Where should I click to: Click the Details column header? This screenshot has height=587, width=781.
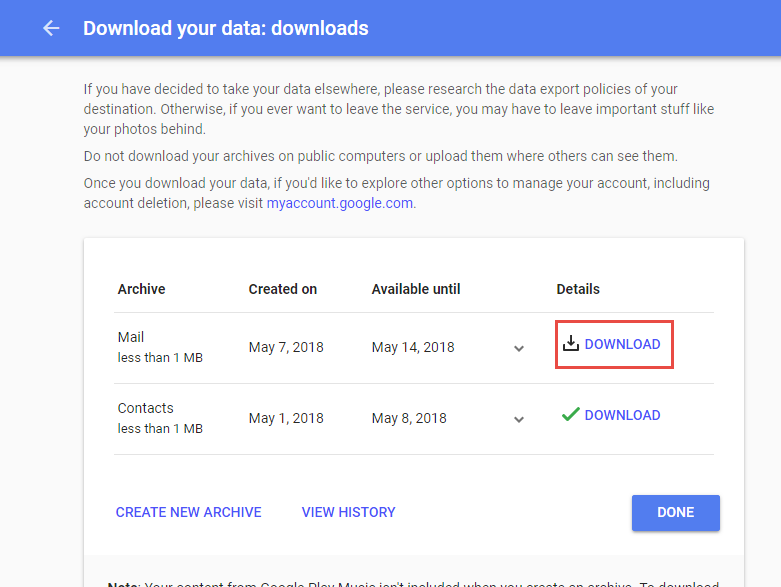pyautogui.click(x=578, y=289)
